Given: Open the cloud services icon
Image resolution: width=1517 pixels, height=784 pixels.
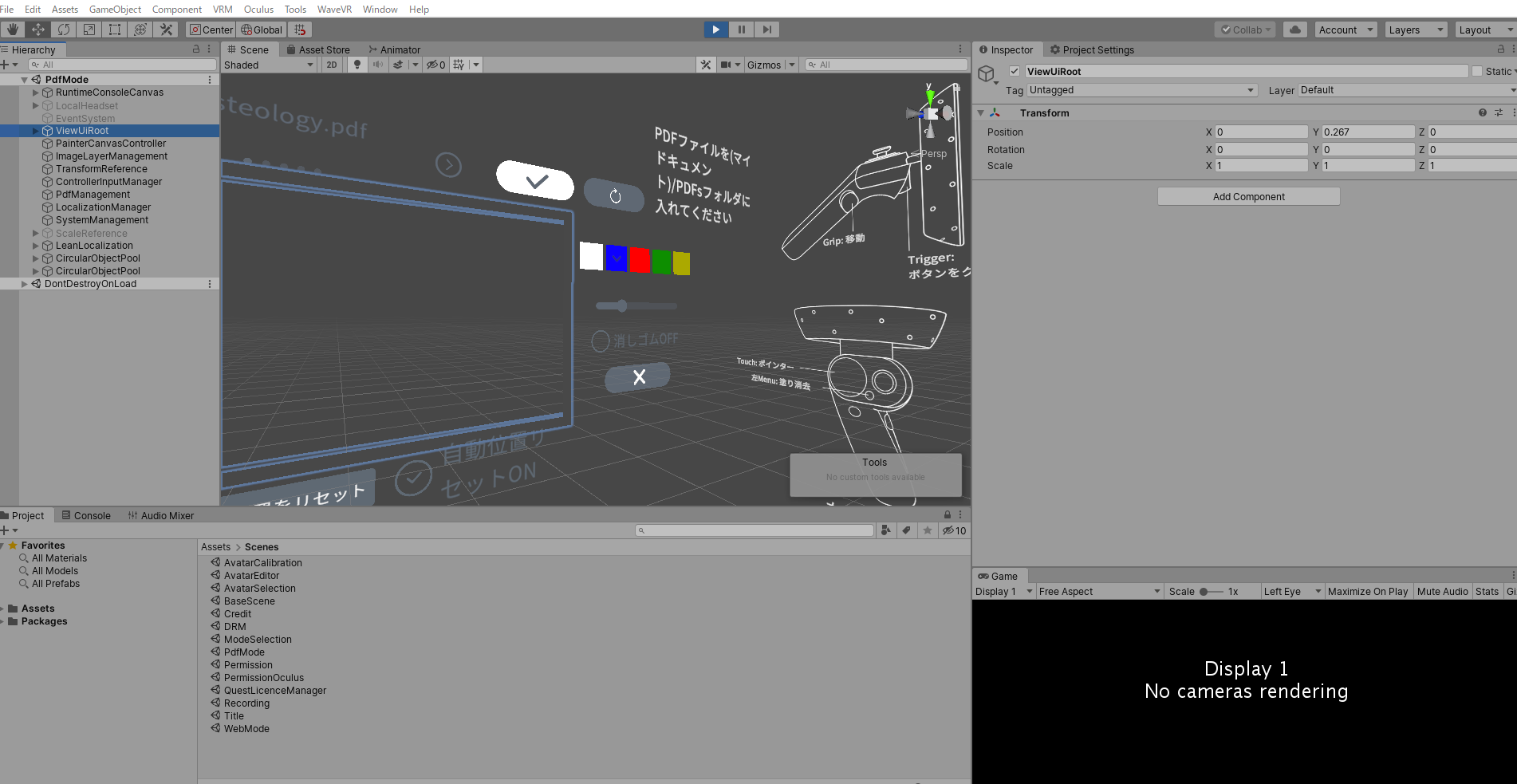Looking at the screenshot, I should (x=1295, y=30).
